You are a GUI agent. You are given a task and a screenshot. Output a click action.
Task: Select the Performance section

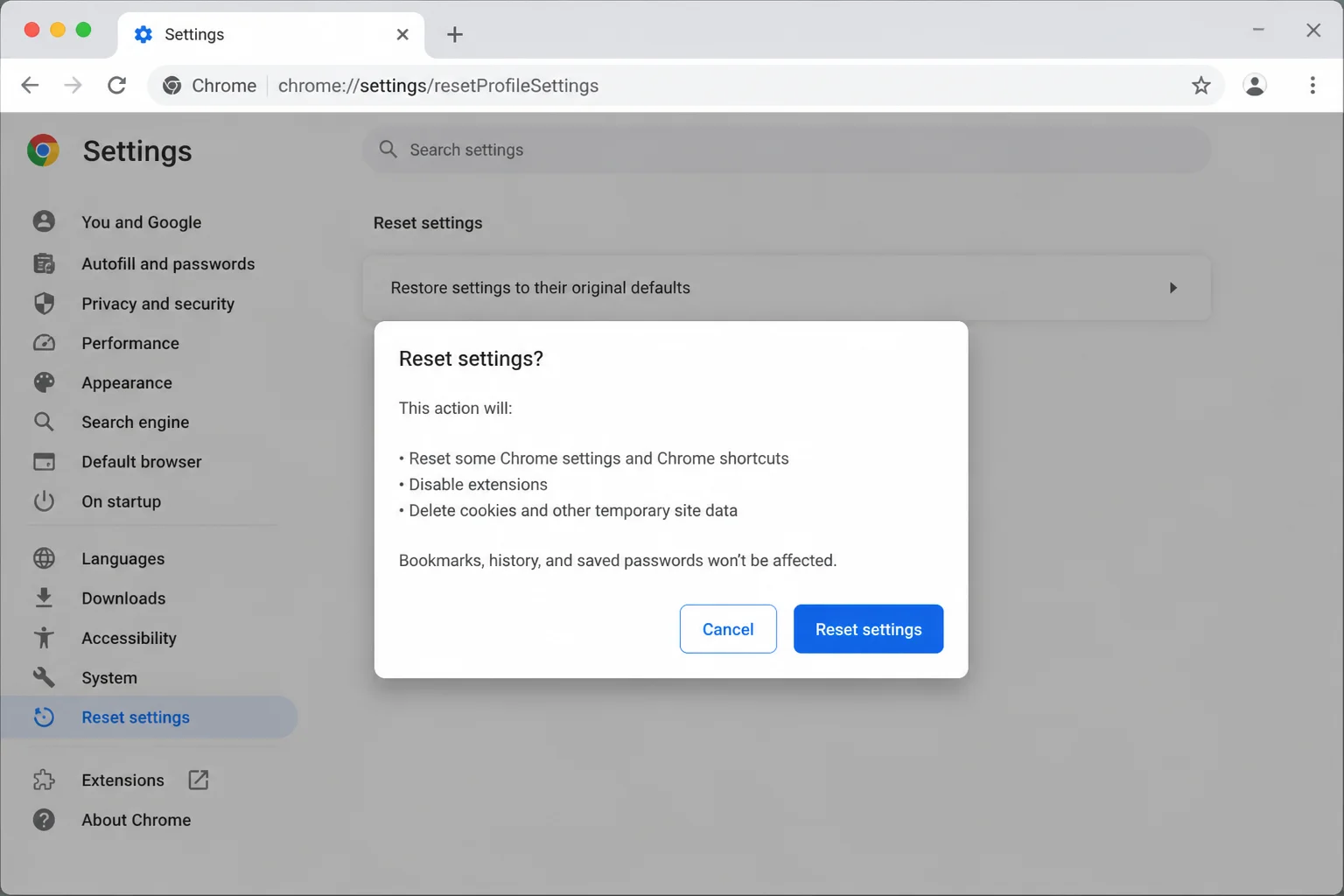[x=130, y=343]
